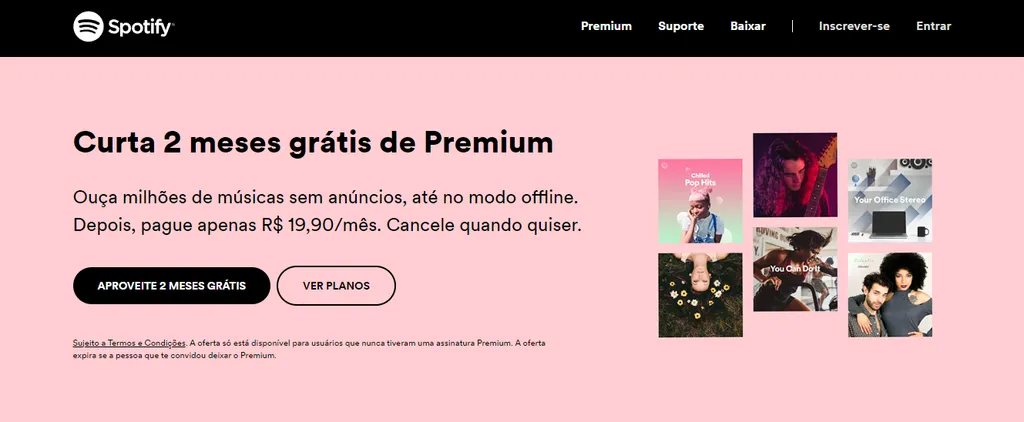This screenshot has width=1024, height=422.
Task: Open the couple portrait playlist cover
Action: tap(889, 295)
